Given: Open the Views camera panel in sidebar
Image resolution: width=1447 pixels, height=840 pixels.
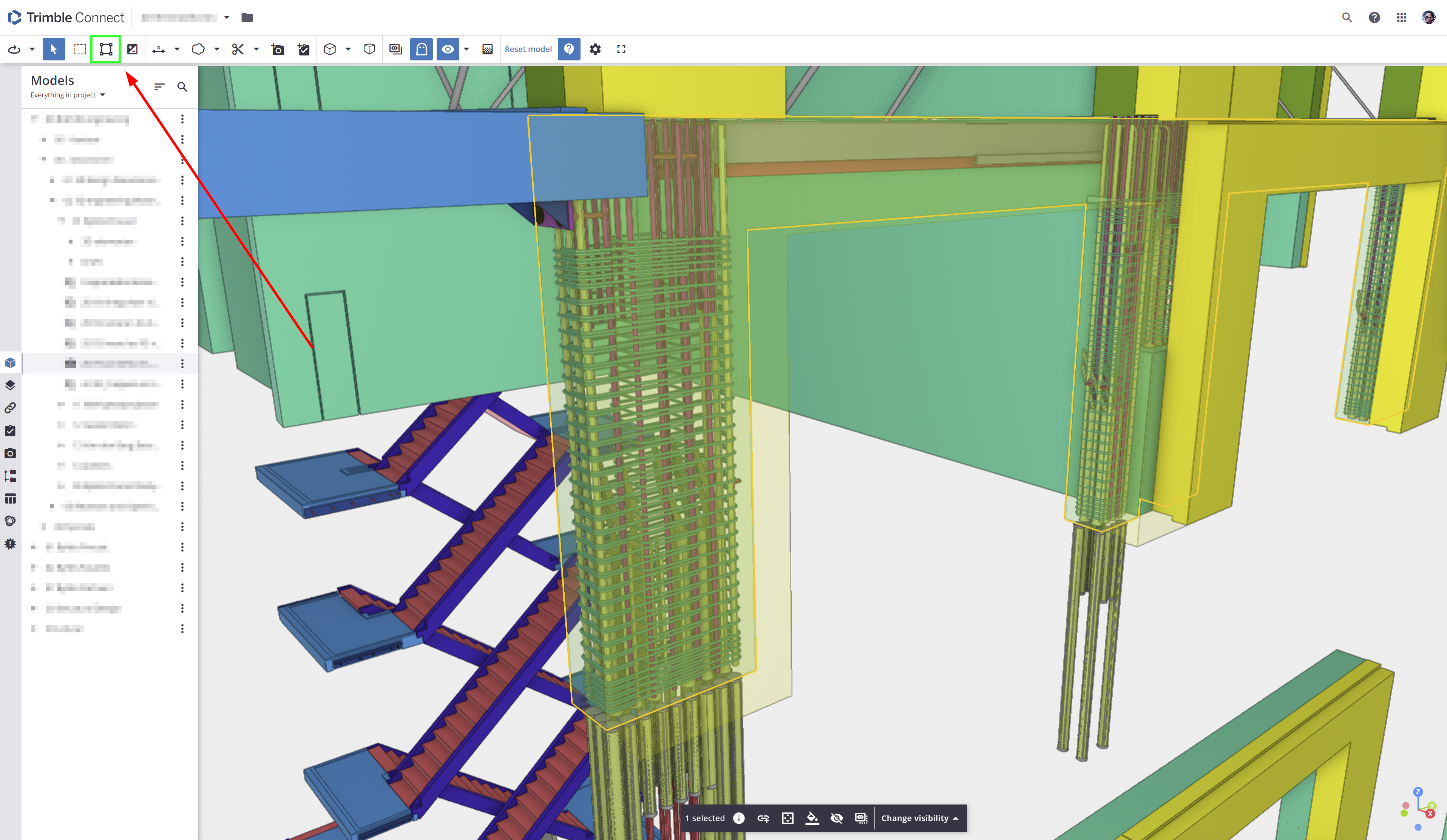Looking at the screenshot, I should (x=10, y=453).
